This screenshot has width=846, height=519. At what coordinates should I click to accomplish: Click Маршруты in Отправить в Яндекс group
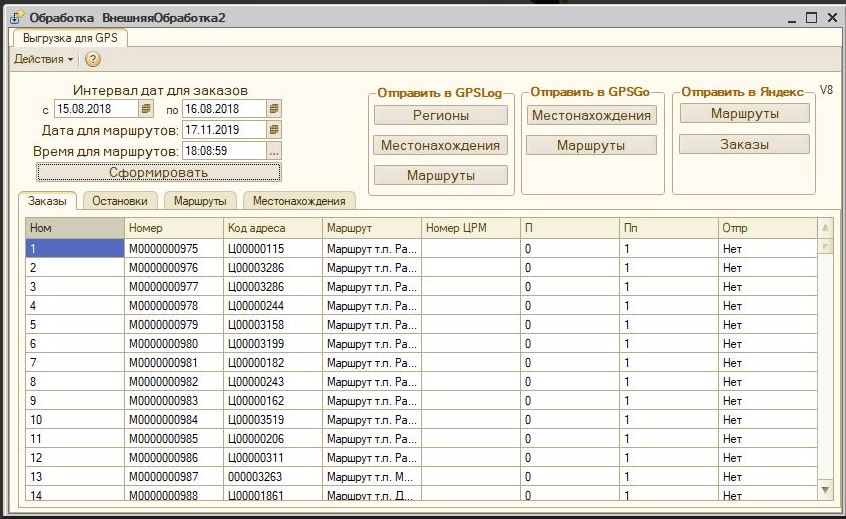coord(745,114)
